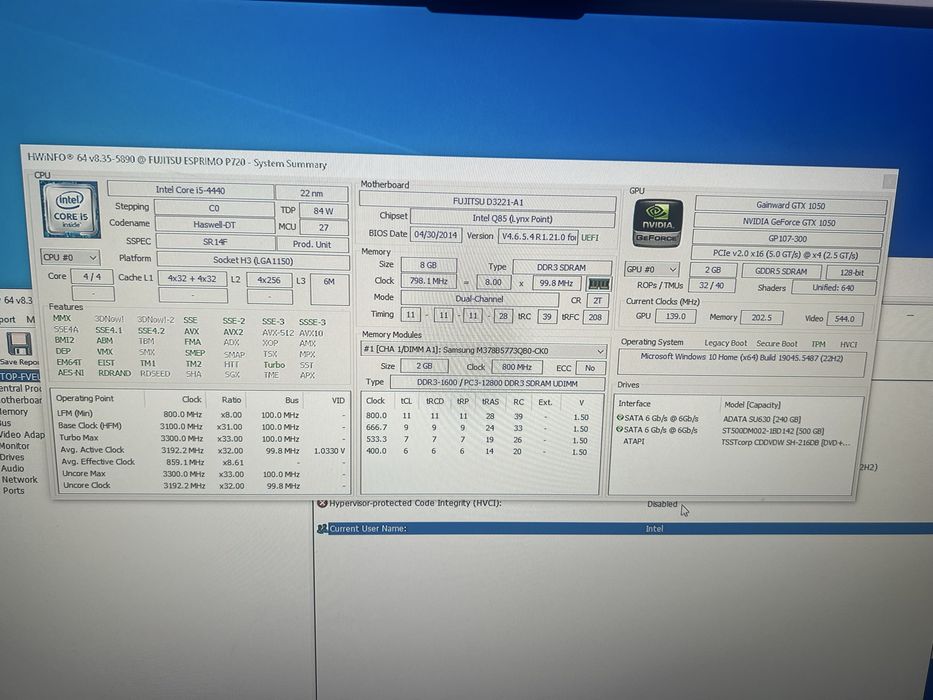This screenshot has height=700, width=933.
Task: Click the green status icon on the ST500DM002 row
Action: [x=620, y=429]
